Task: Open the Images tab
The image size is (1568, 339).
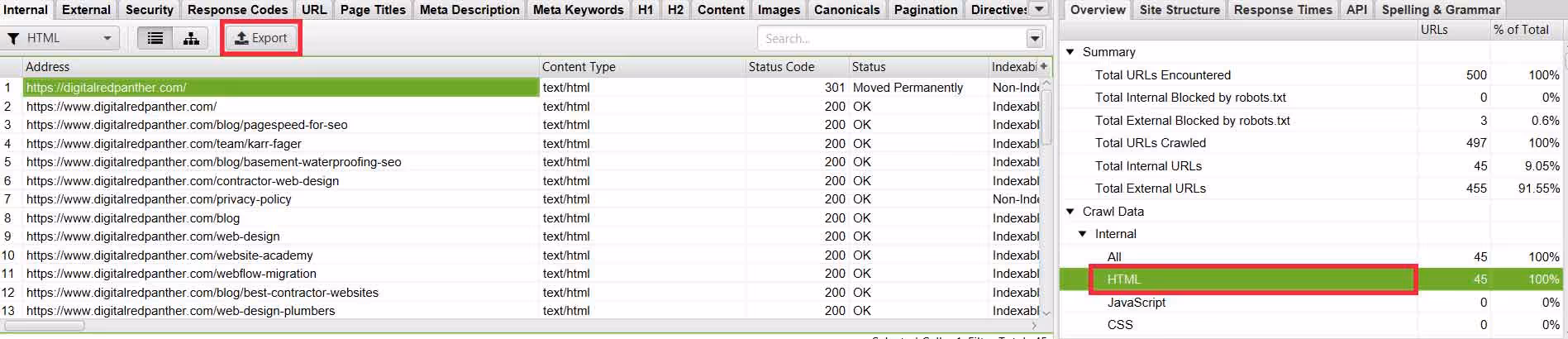Action: pyautogui.click(x=779, y=10)
